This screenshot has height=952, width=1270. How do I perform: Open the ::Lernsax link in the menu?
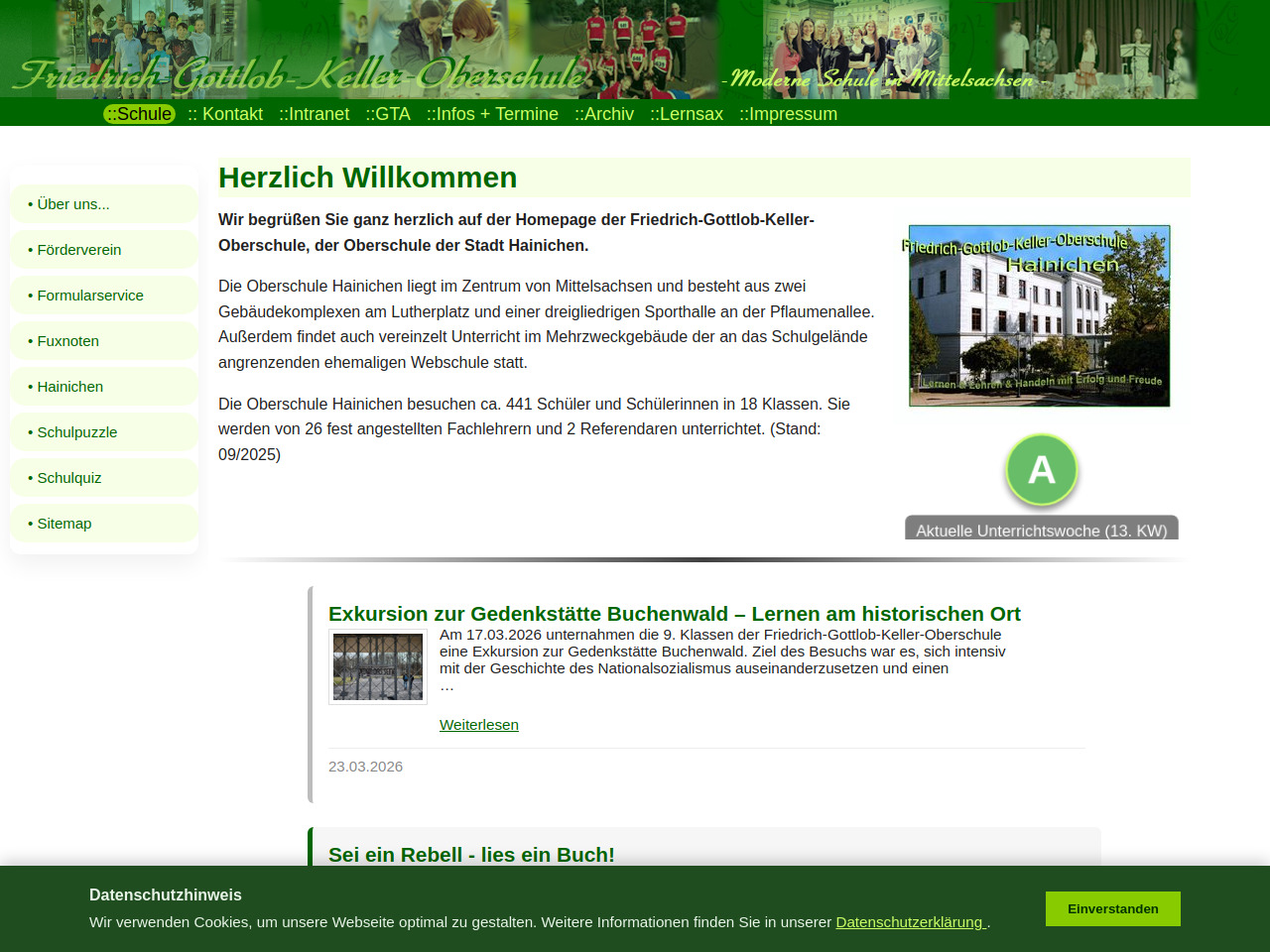pos(687,114)
